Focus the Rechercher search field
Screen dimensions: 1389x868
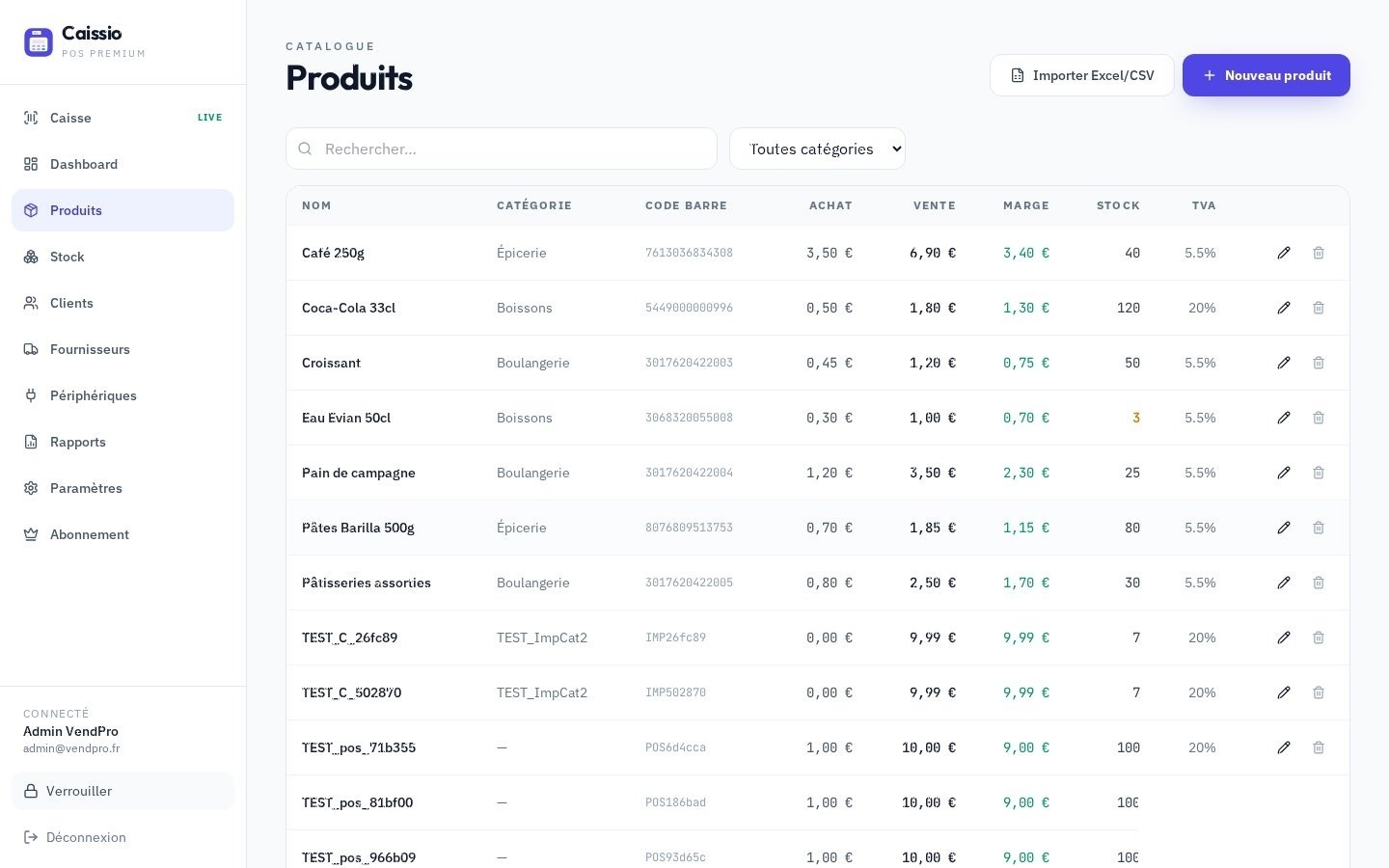502,149
